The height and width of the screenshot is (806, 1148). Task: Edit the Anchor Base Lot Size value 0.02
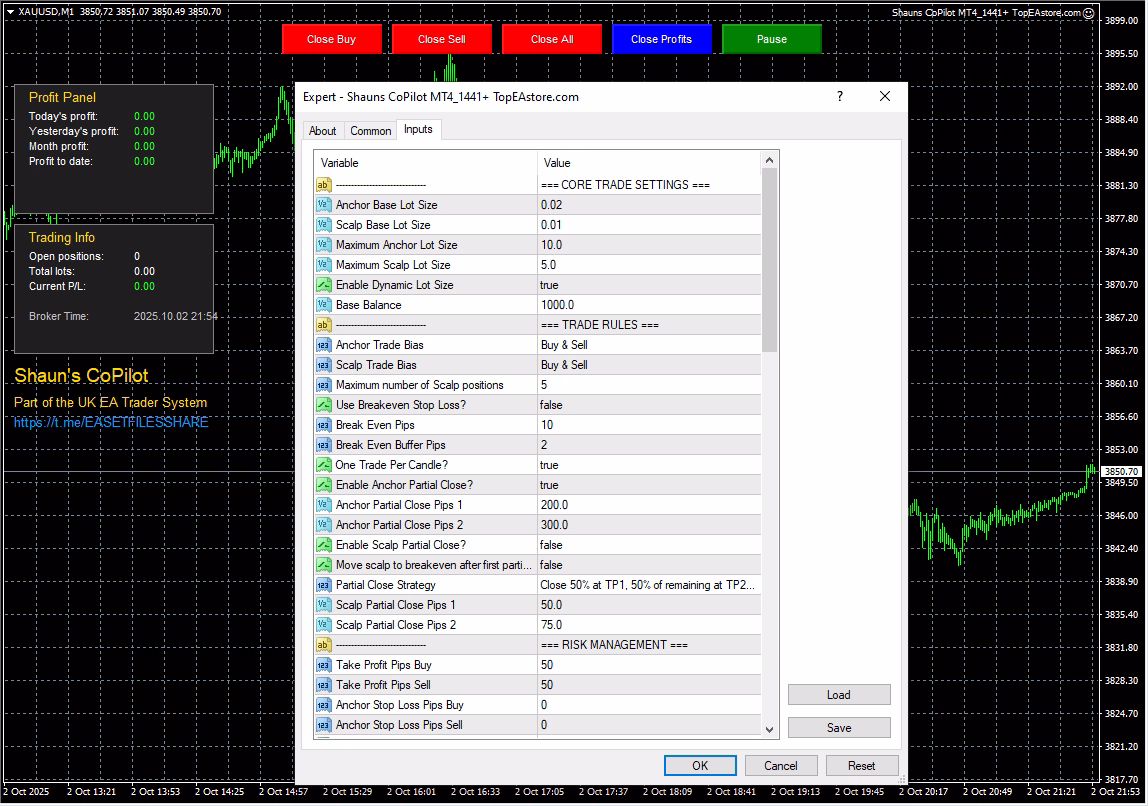pos(649,205)
